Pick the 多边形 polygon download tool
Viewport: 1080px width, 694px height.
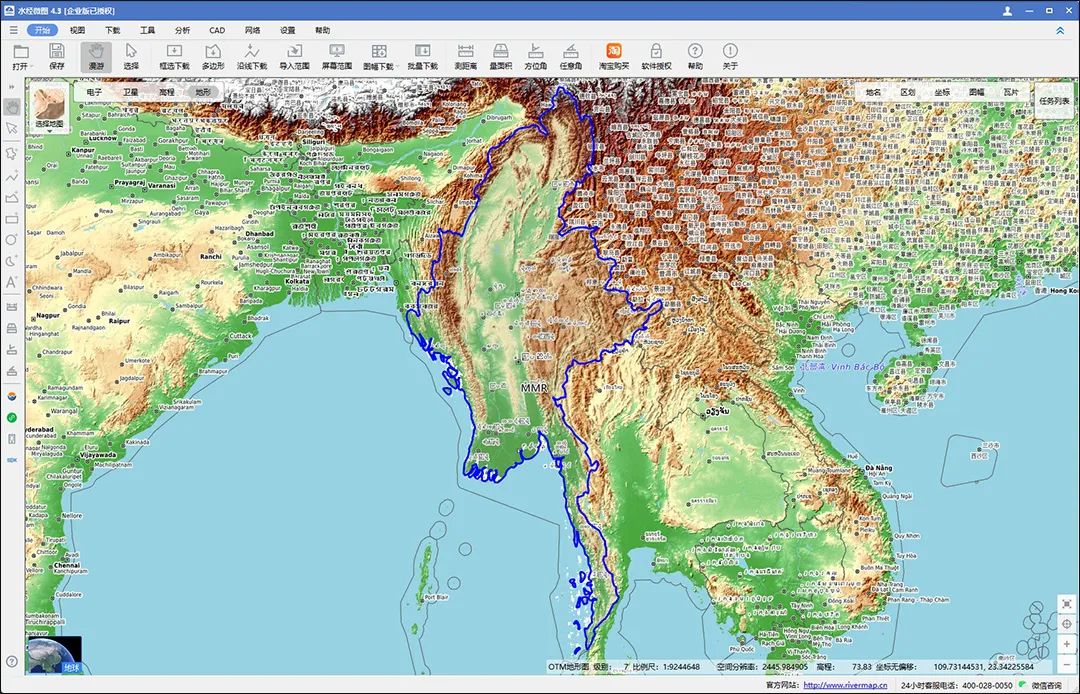[213, 56]
